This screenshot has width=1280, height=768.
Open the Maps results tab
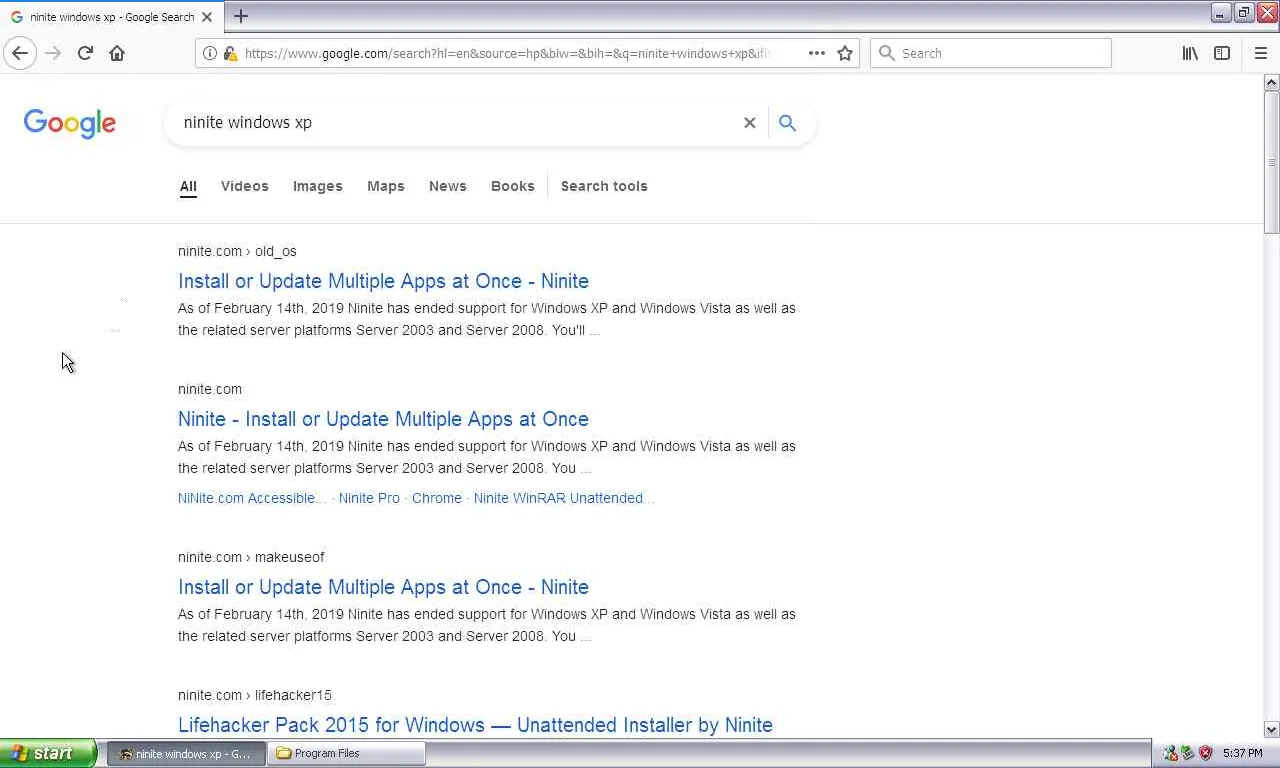[386, 186]
